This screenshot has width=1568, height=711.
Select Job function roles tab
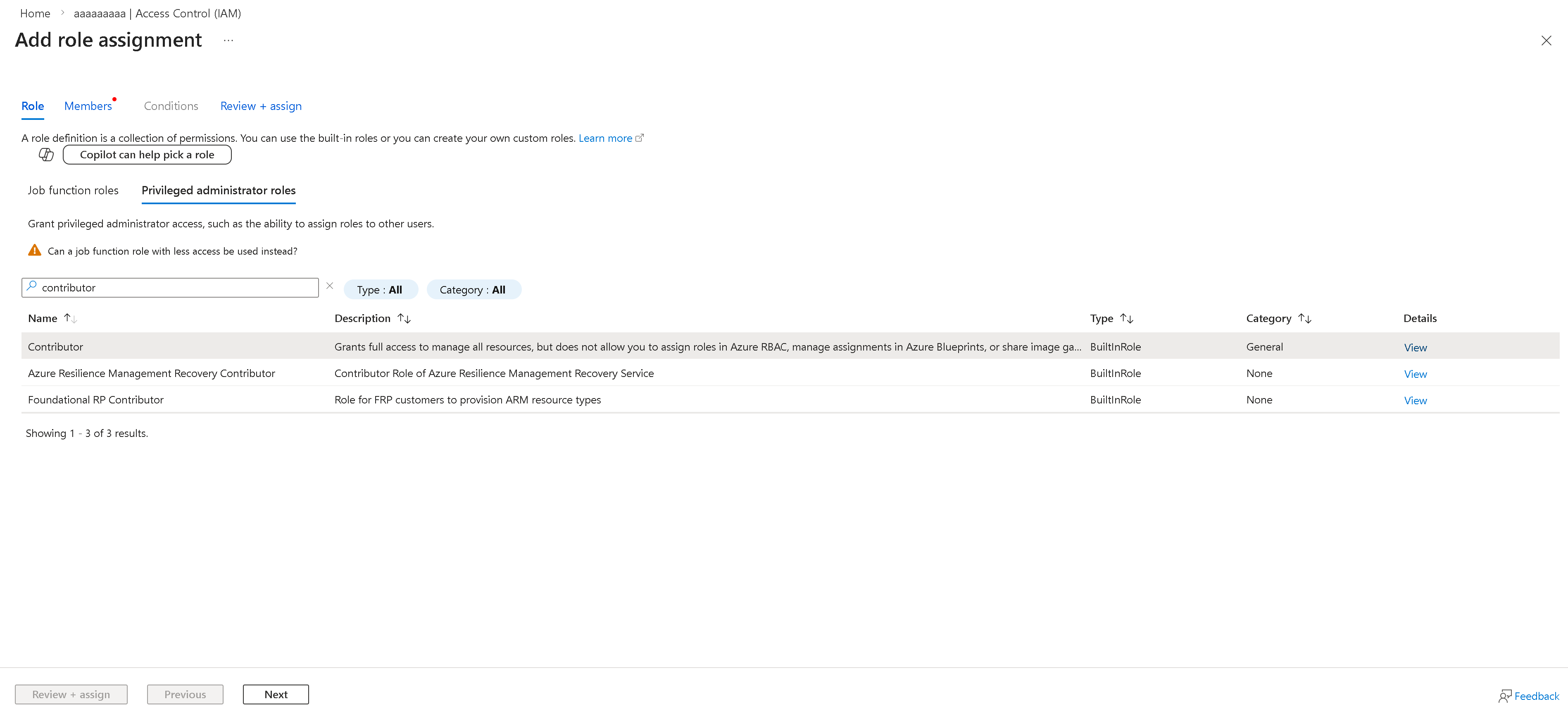tap(73, 191)
